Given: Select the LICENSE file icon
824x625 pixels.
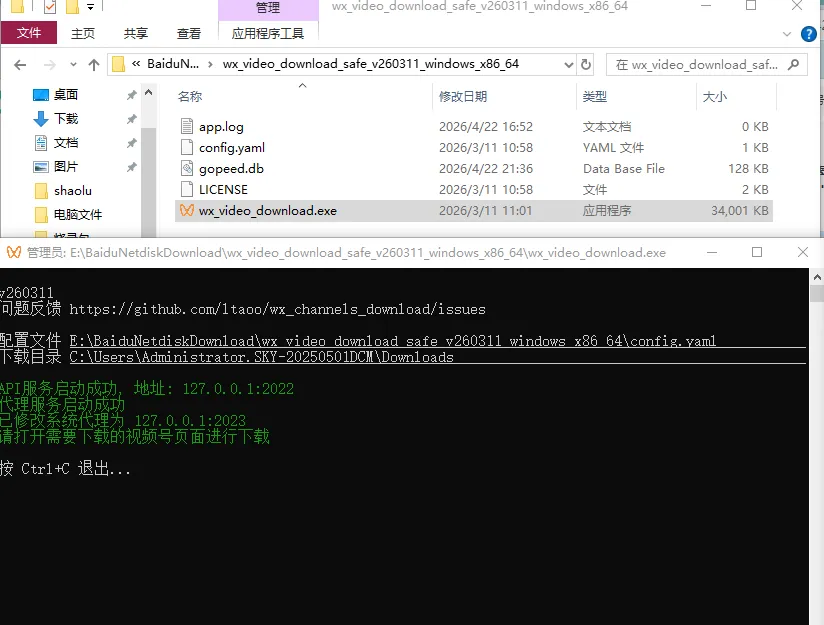Looking at the screenshot, I should 187,189.
